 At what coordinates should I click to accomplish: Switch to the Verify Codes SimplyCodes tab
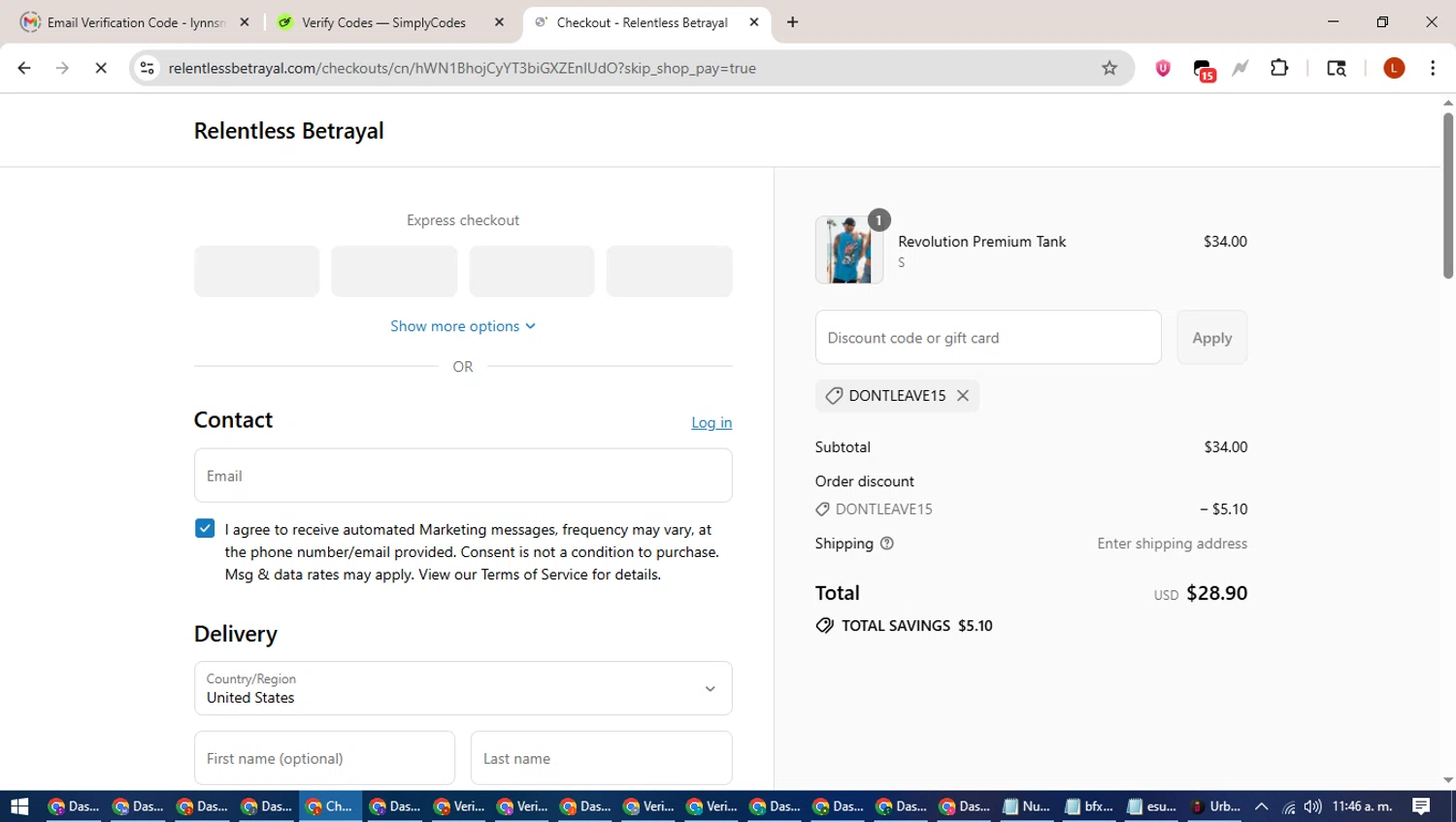[x=391, y=22]
